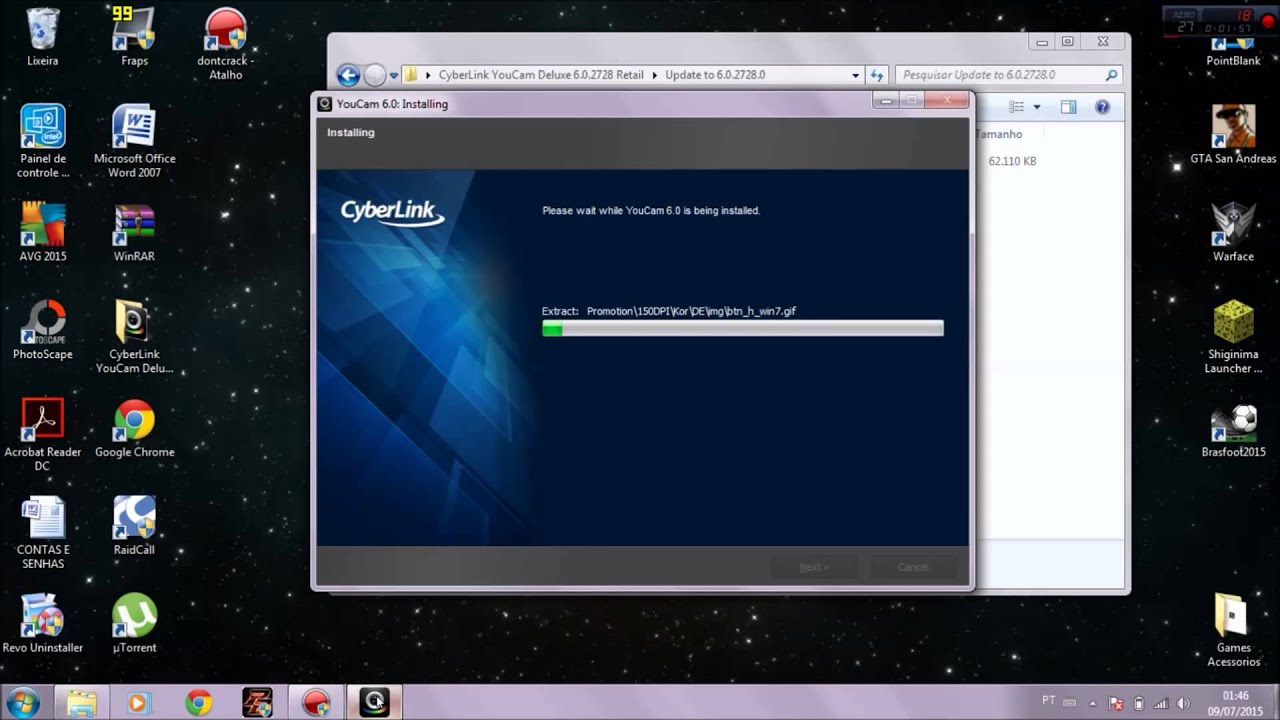Click the 62.110 KB file size cell
The height and width of the screenshot is (720, 1280).
[1012, 161]
